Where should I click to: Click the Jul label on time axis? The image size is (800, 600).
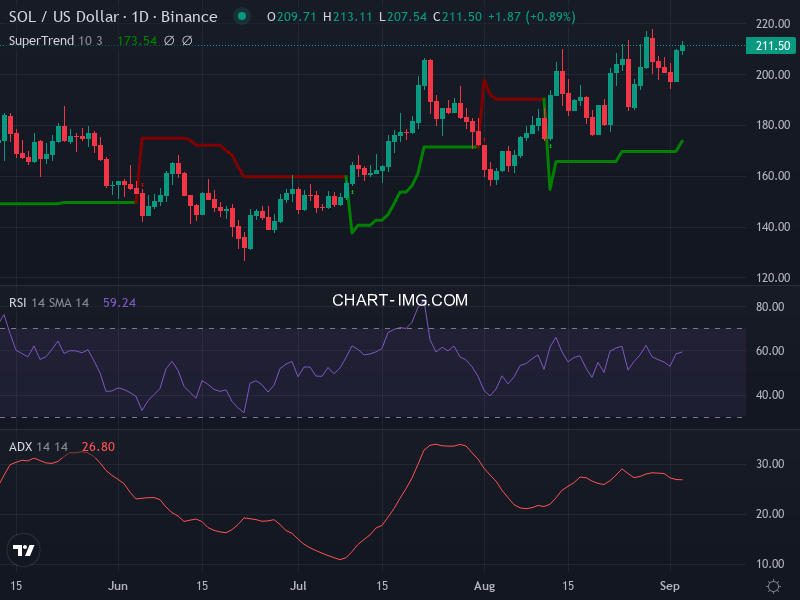click(x=299, y=584)
